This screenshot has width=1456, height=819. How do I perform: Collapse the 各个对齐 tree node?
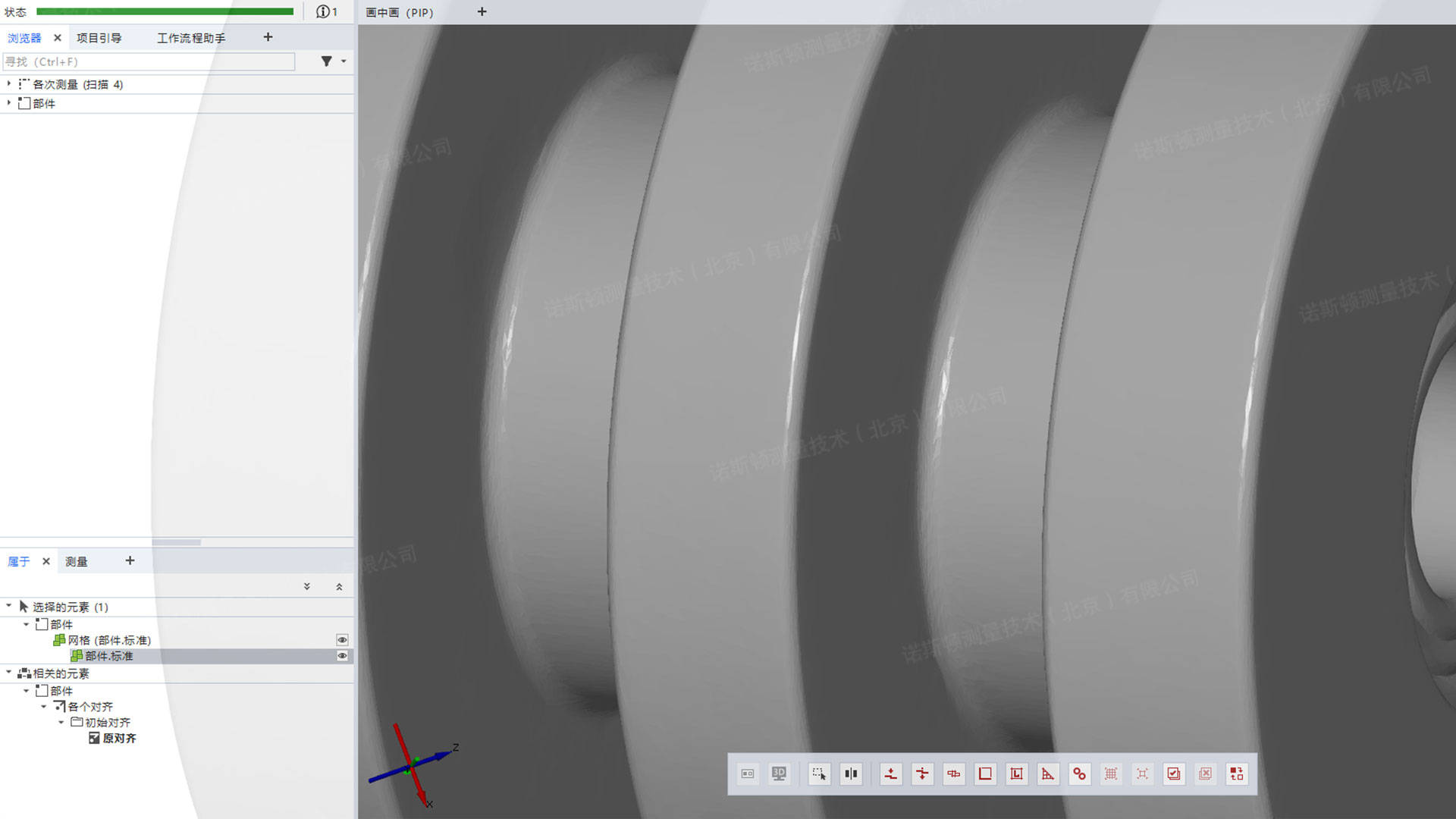[x=44, y=706]
